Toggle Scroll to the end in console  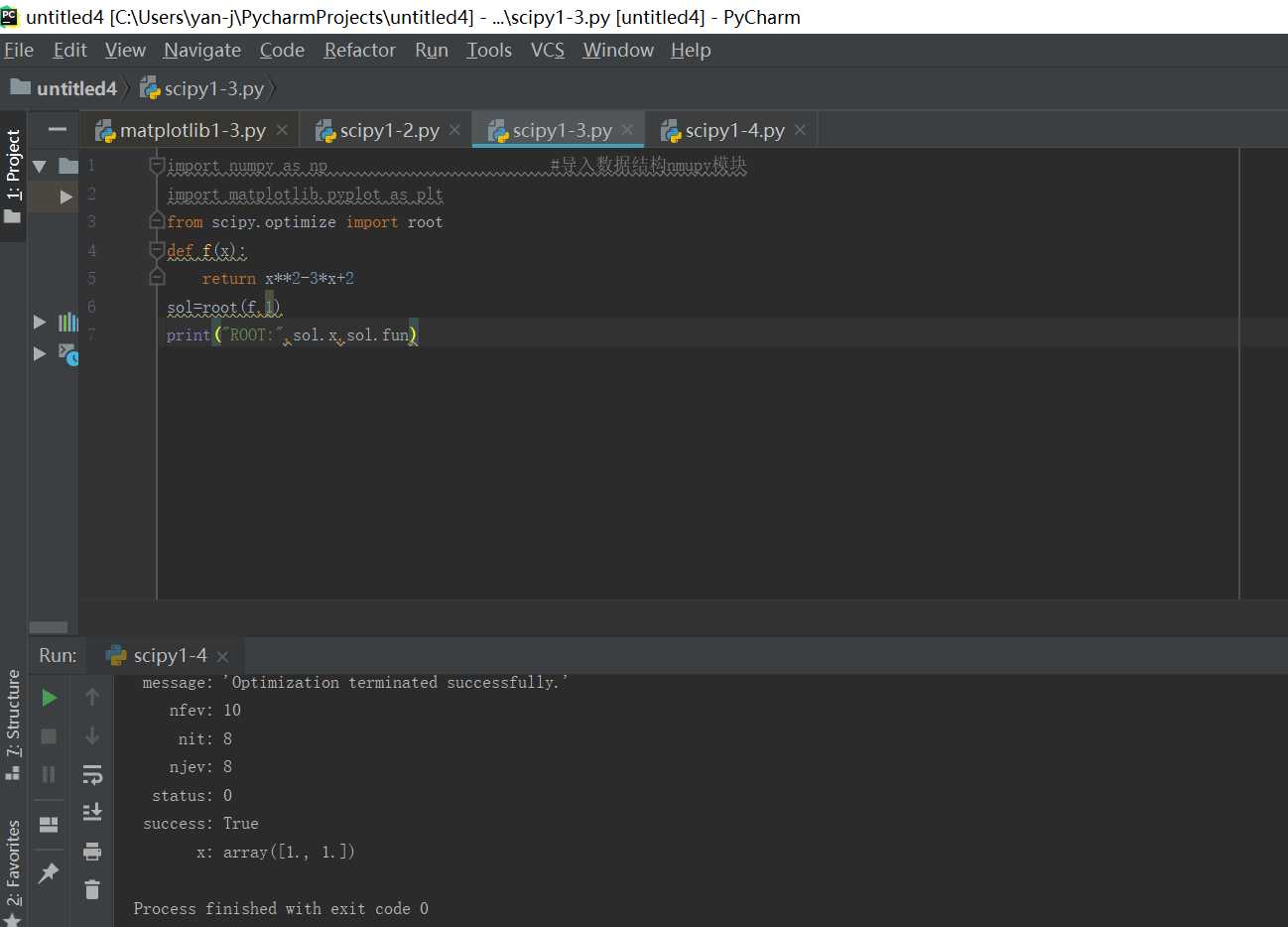point(92,812)
